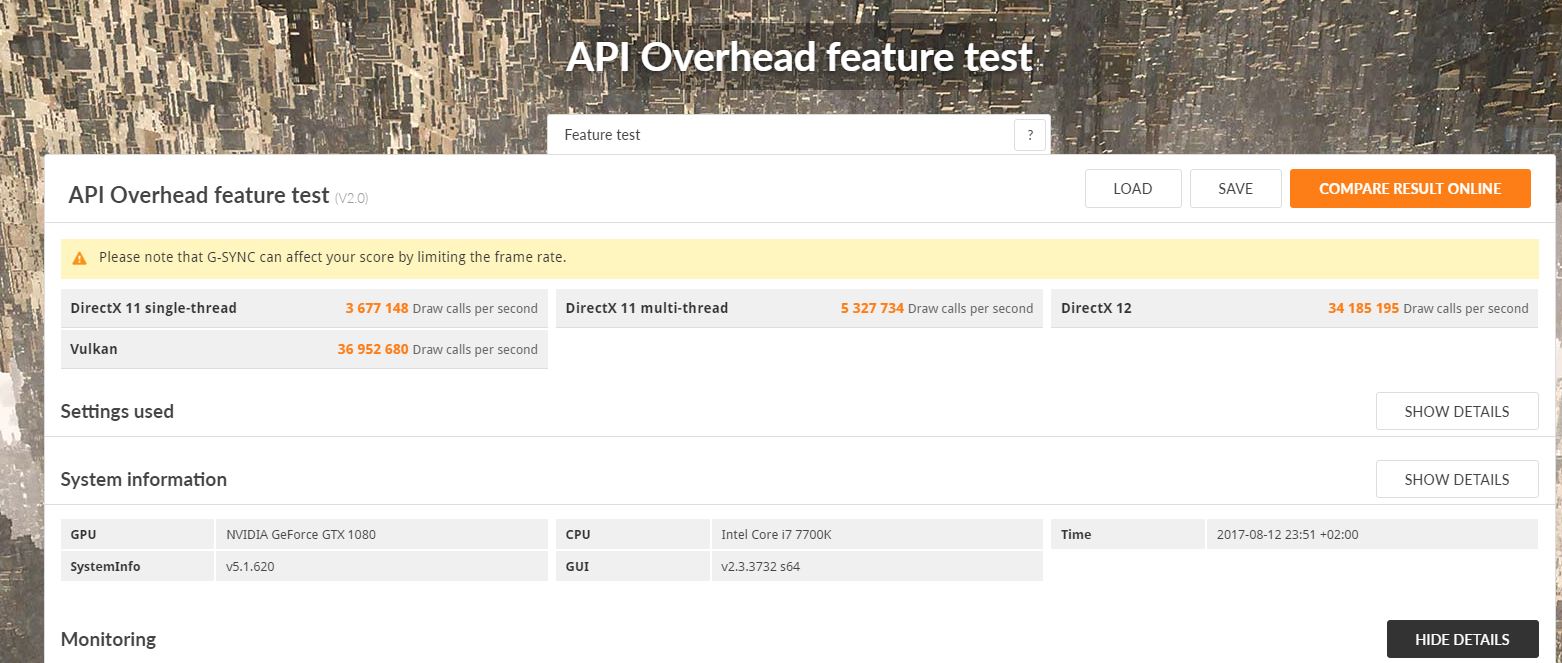Click the Intel Core i7 7700K CPU value
This screenshot has width=1562, height=663.
(x=776, y=534)
